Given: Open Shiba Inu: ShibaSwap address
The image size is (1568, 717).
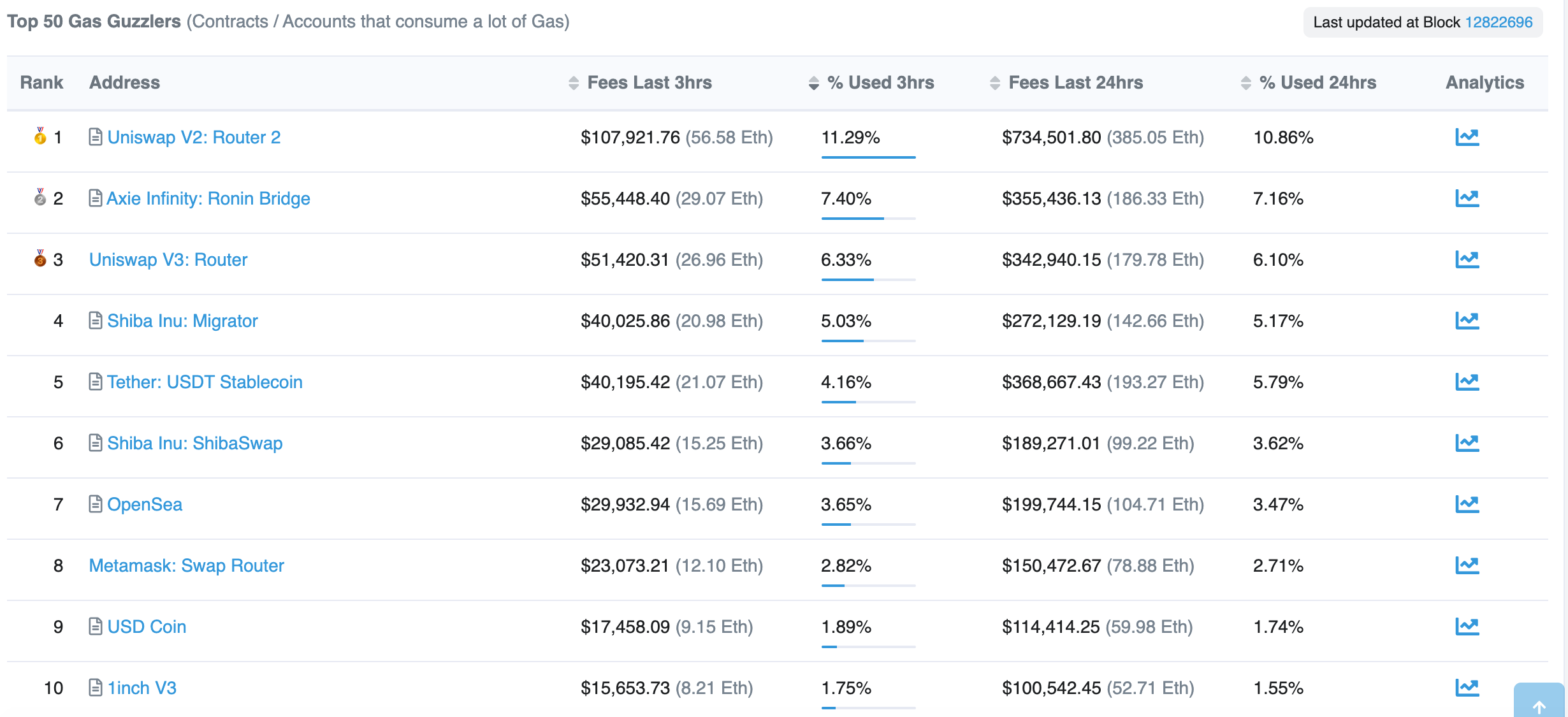Looking at the screenshot, I should pos(195,443).
